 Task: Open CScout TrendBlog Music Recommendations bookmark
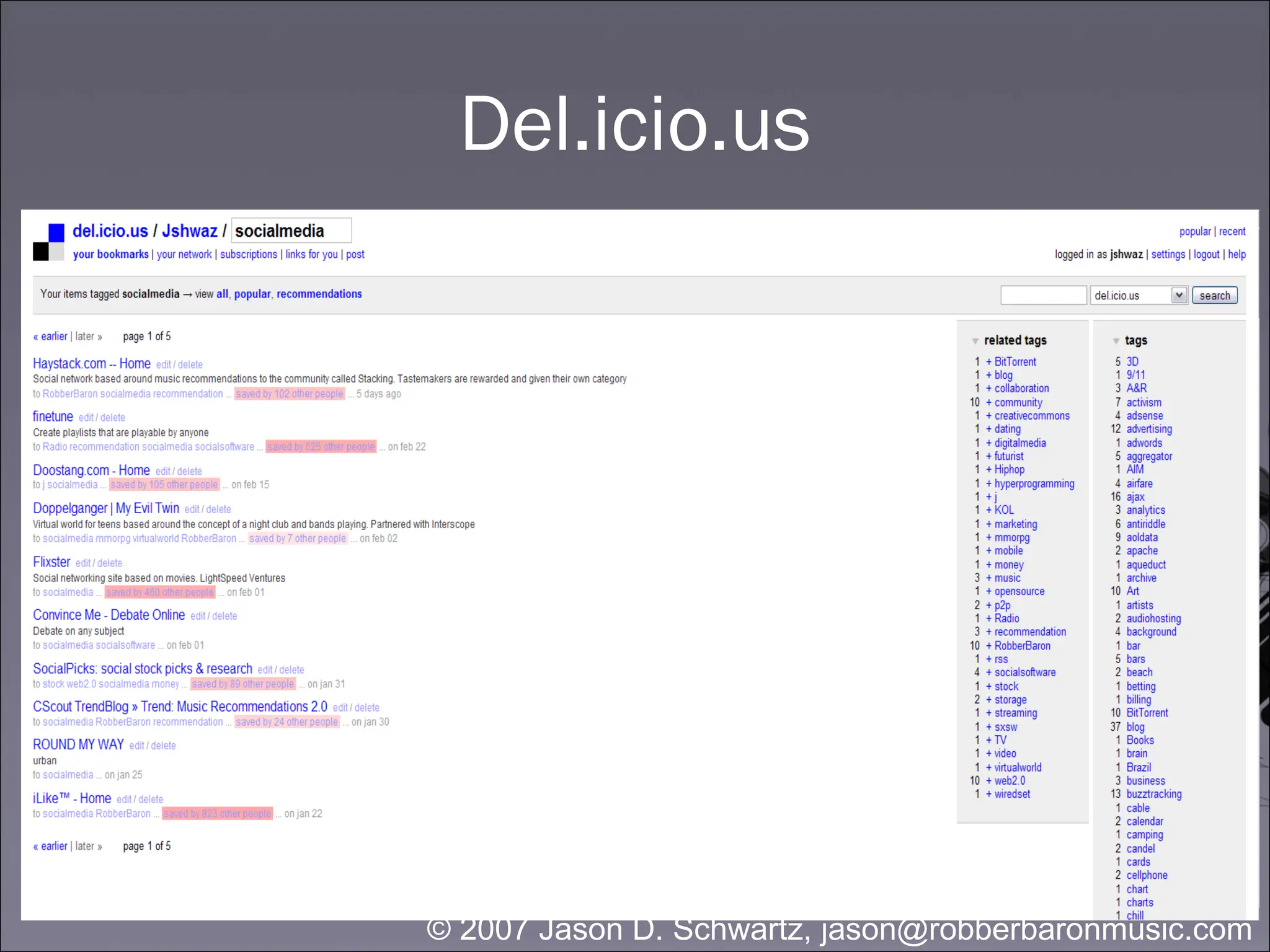(180, 707)
